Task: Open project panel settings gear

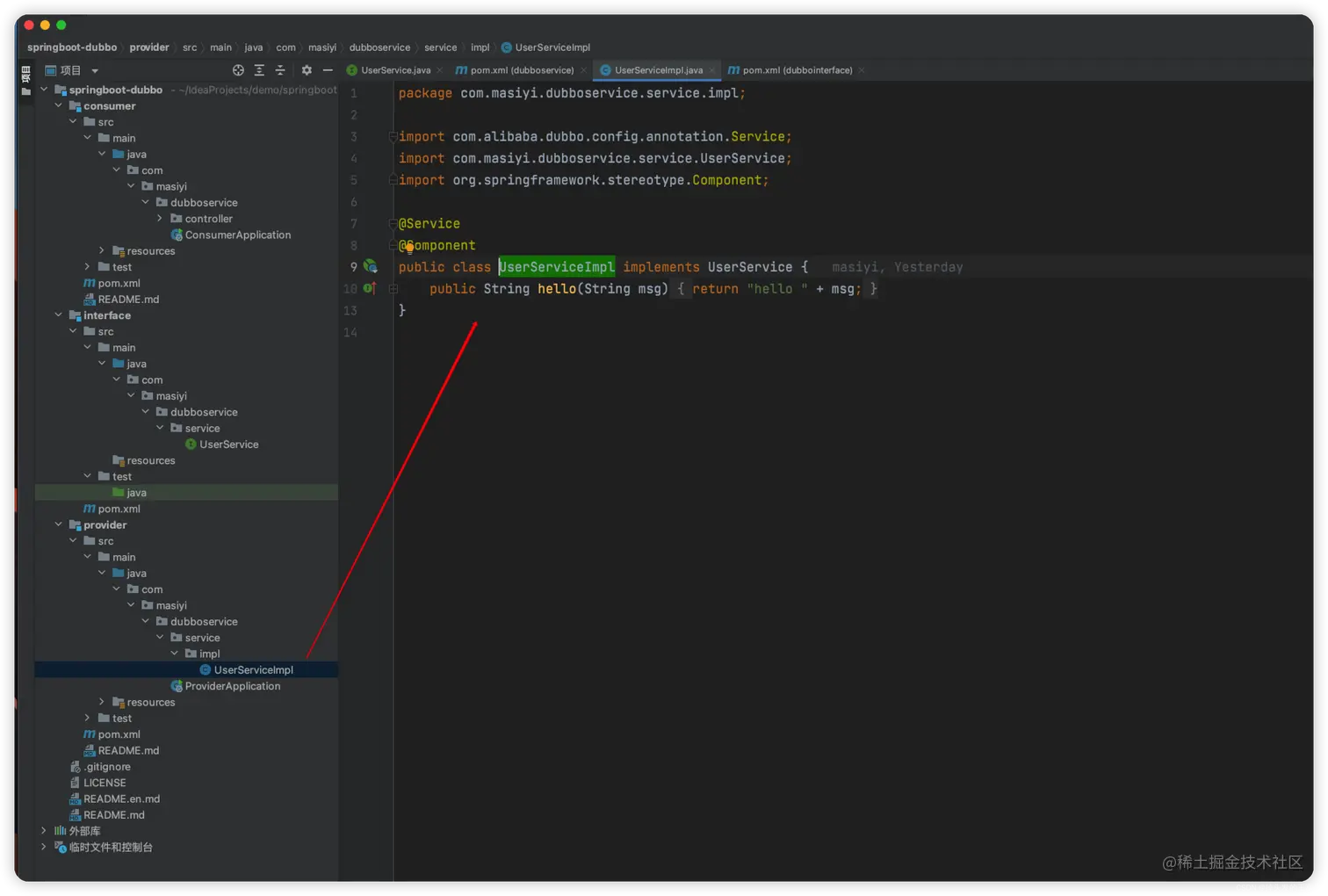Action: coord(307,70)
